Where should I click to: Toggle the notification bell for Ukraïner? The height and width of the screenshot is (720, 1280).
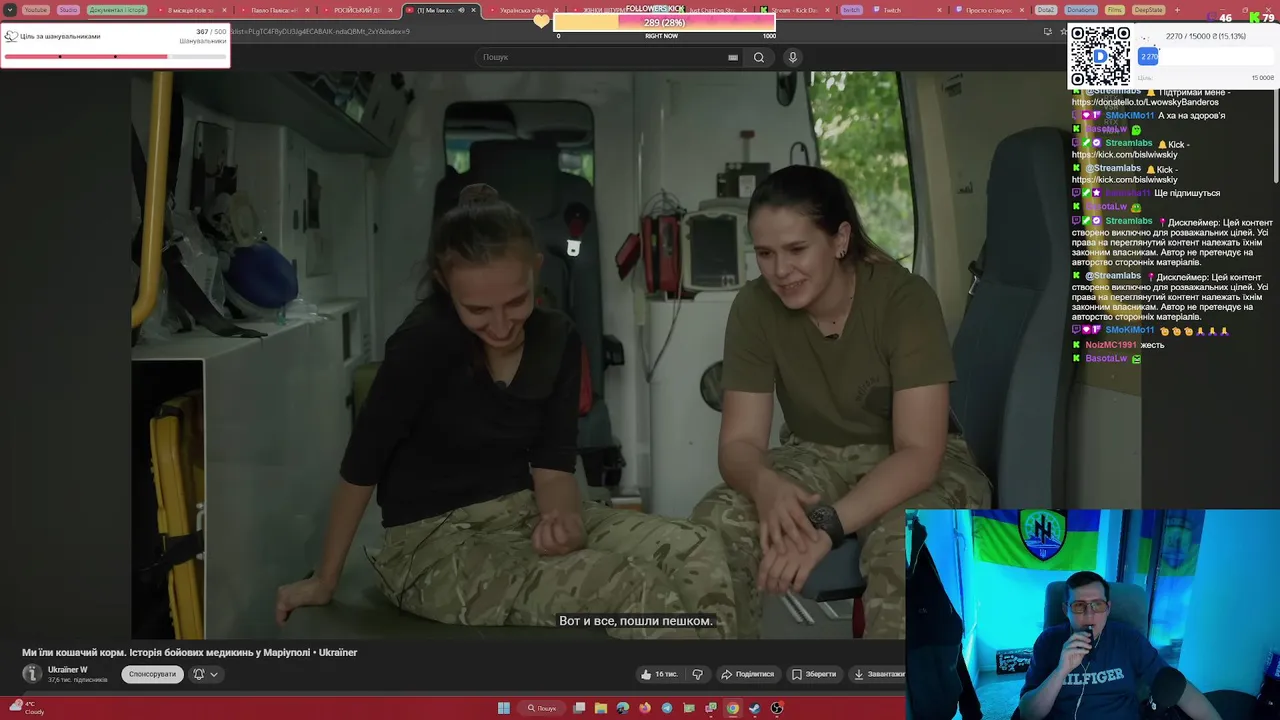[199, 674]
